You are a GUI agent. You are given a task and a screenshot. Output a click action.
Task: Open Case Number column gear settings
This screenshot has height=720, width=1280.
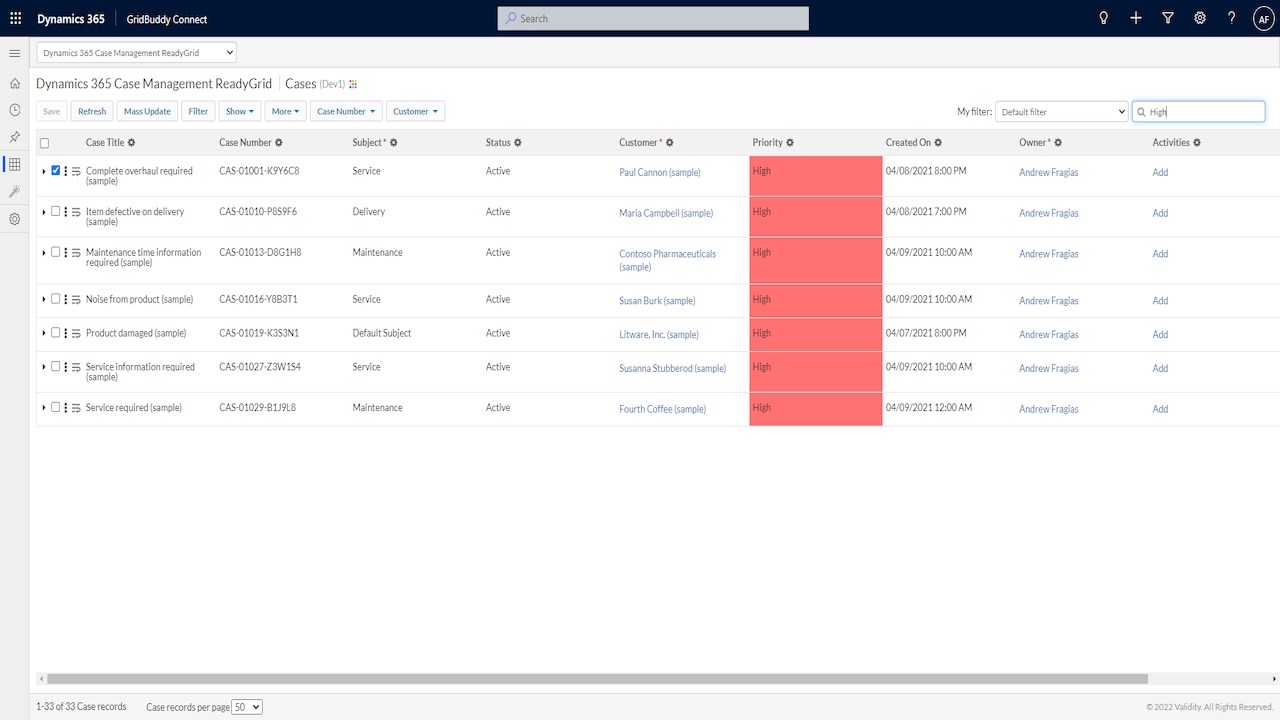(x=279, y=143)
